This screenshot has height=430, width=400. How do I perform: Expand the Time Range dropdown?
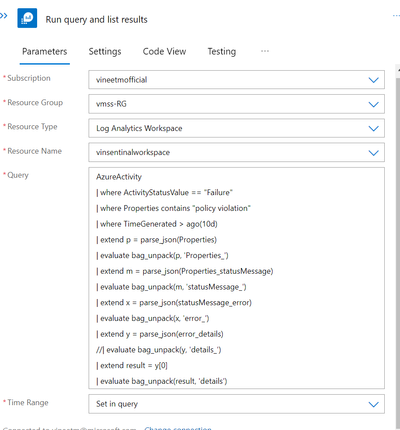click(x=236, y=404)
